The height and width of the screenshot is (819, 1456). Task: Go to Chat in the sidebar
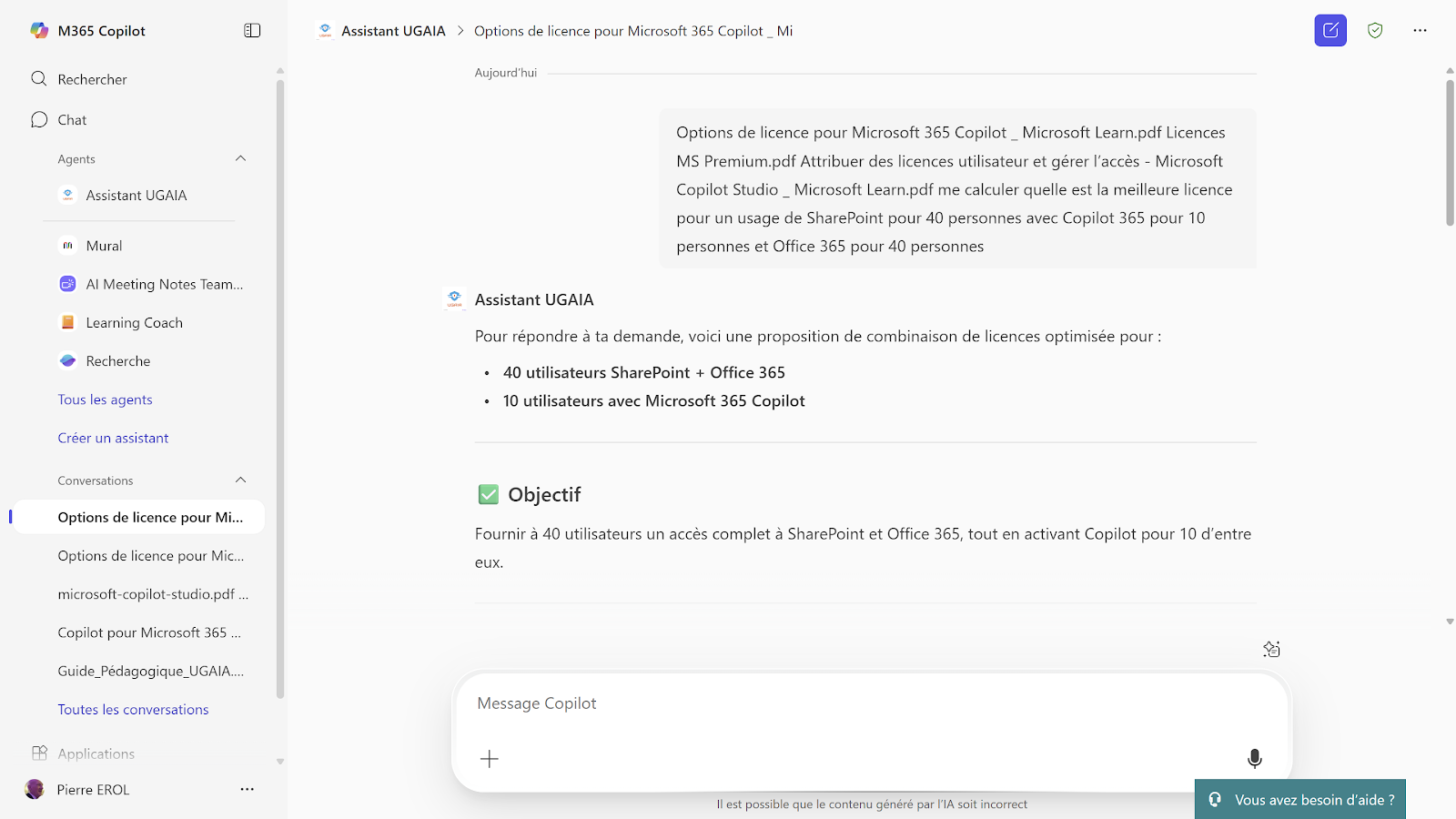[72, 119]
